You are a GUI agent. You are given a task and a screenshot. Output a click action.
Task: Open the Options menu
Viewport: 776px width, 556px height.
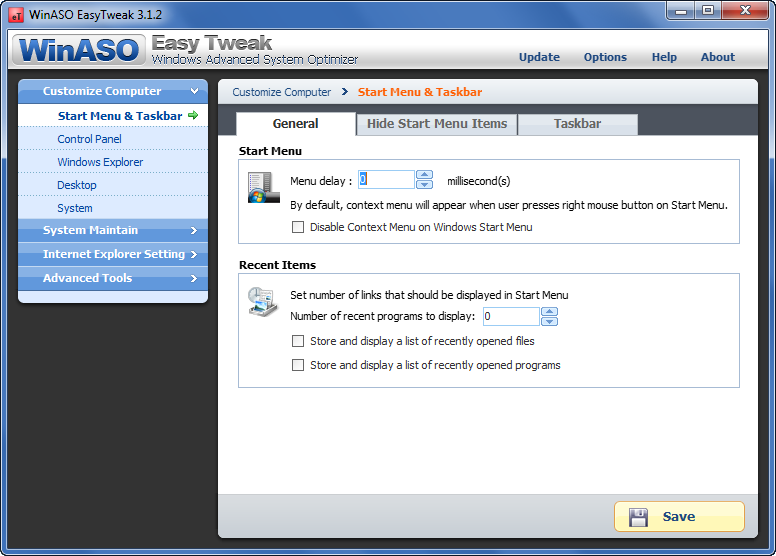(x=605, y=57)
